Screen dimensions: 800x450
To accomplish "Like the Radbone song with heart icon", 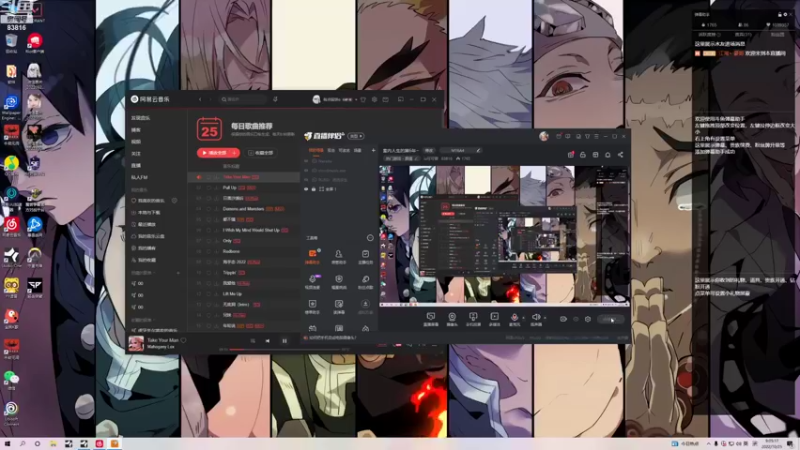I will click(208, 252).
